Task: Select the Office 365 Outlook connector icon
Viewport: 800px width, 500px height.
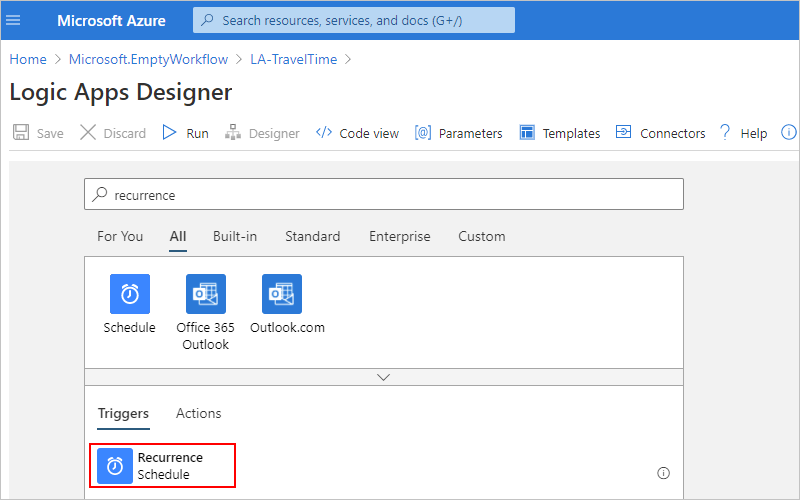Action: 206,294
